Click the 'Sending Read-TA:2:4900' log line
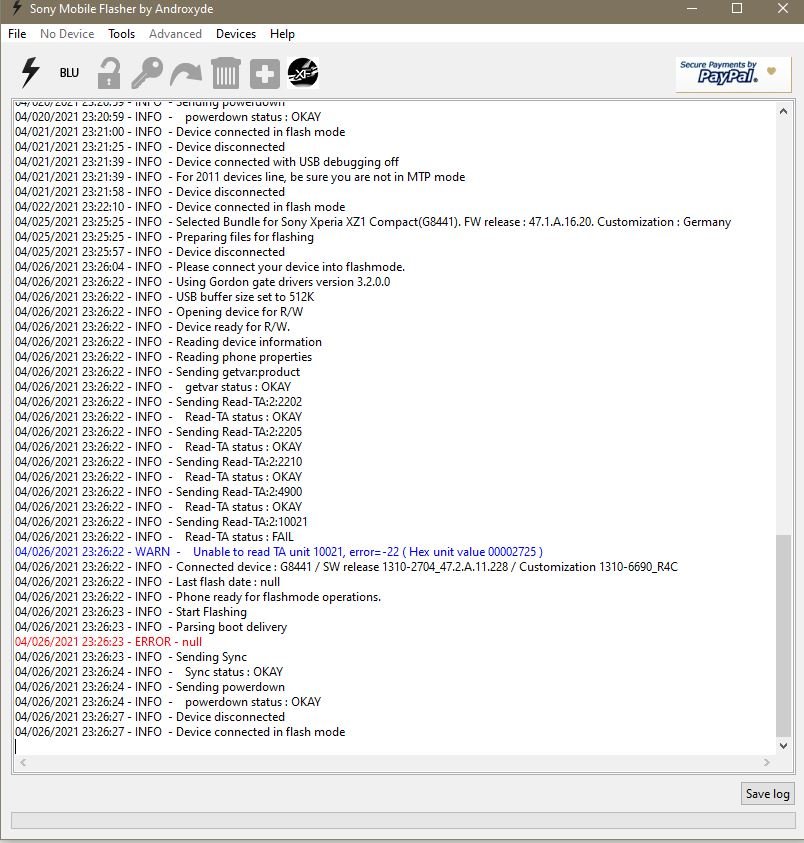 click(x=159, y=491)
